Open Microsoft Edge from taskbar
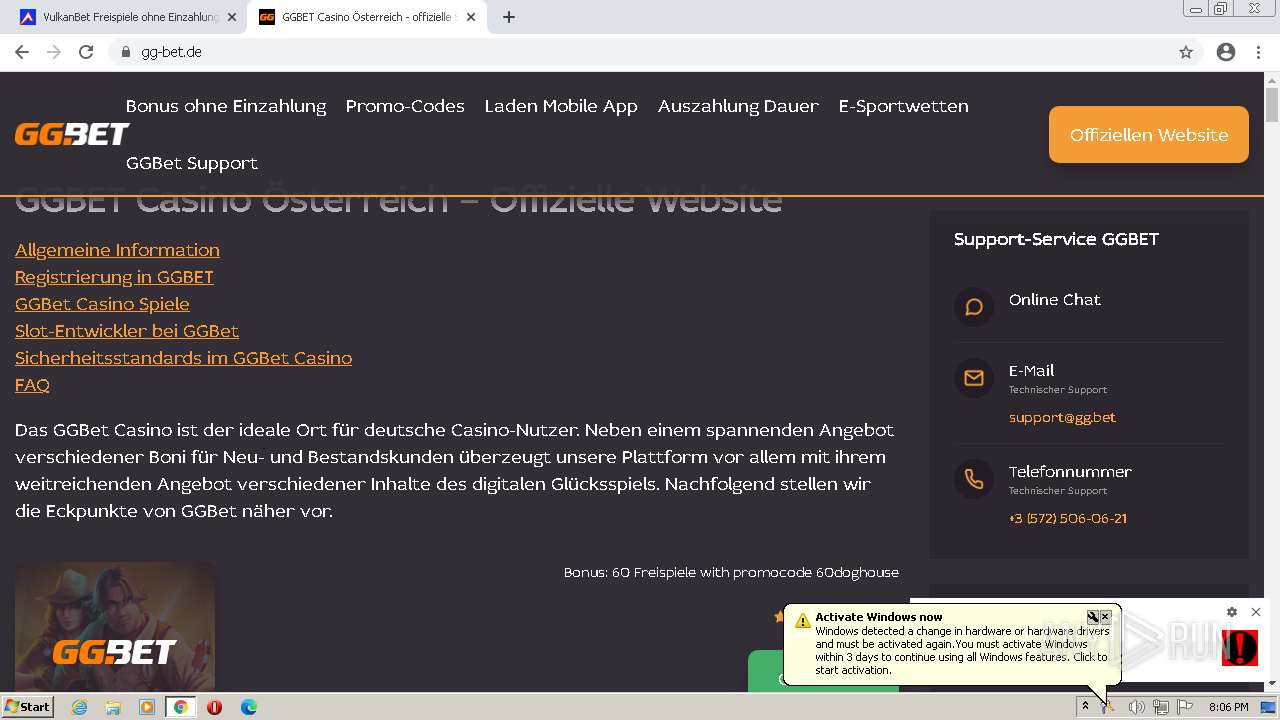 pyautogui.click(x=249, y=707)
